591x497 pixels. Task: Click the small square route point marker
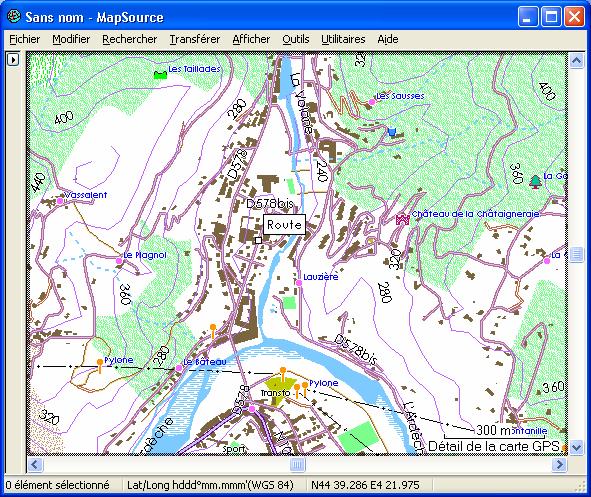click(258, 240)
